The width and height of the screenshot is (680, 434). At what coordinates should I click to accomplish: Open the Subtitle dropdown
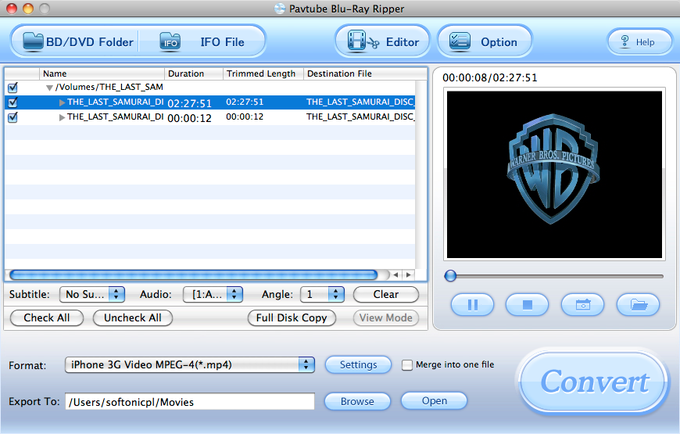pyautogui.click(x=92, y=294)
